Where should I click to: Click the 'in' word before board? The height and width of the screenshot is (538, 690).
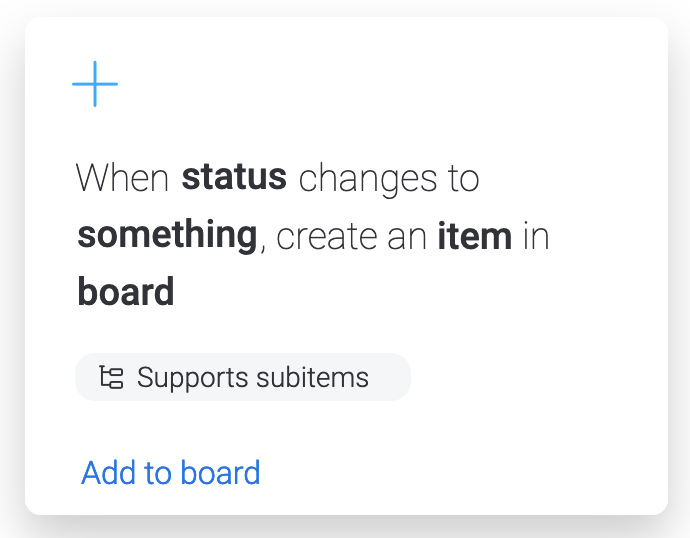(x=536, y=236)
